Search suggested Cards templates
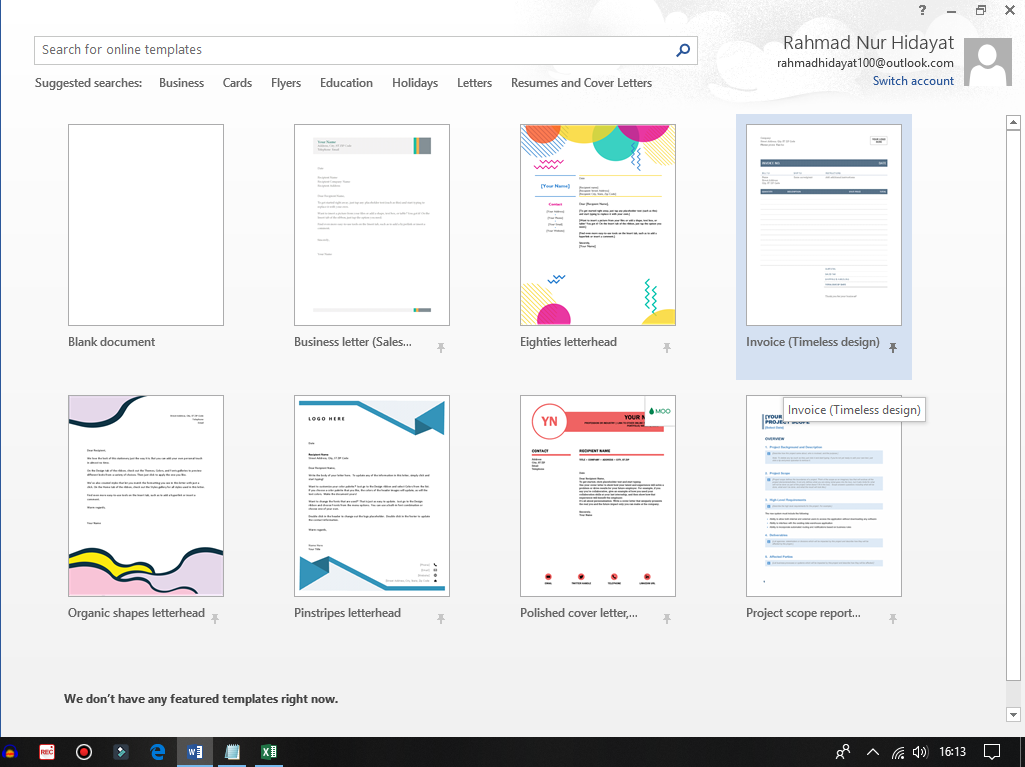Viewport: 1025px width, 767px height. pos(237,83)
